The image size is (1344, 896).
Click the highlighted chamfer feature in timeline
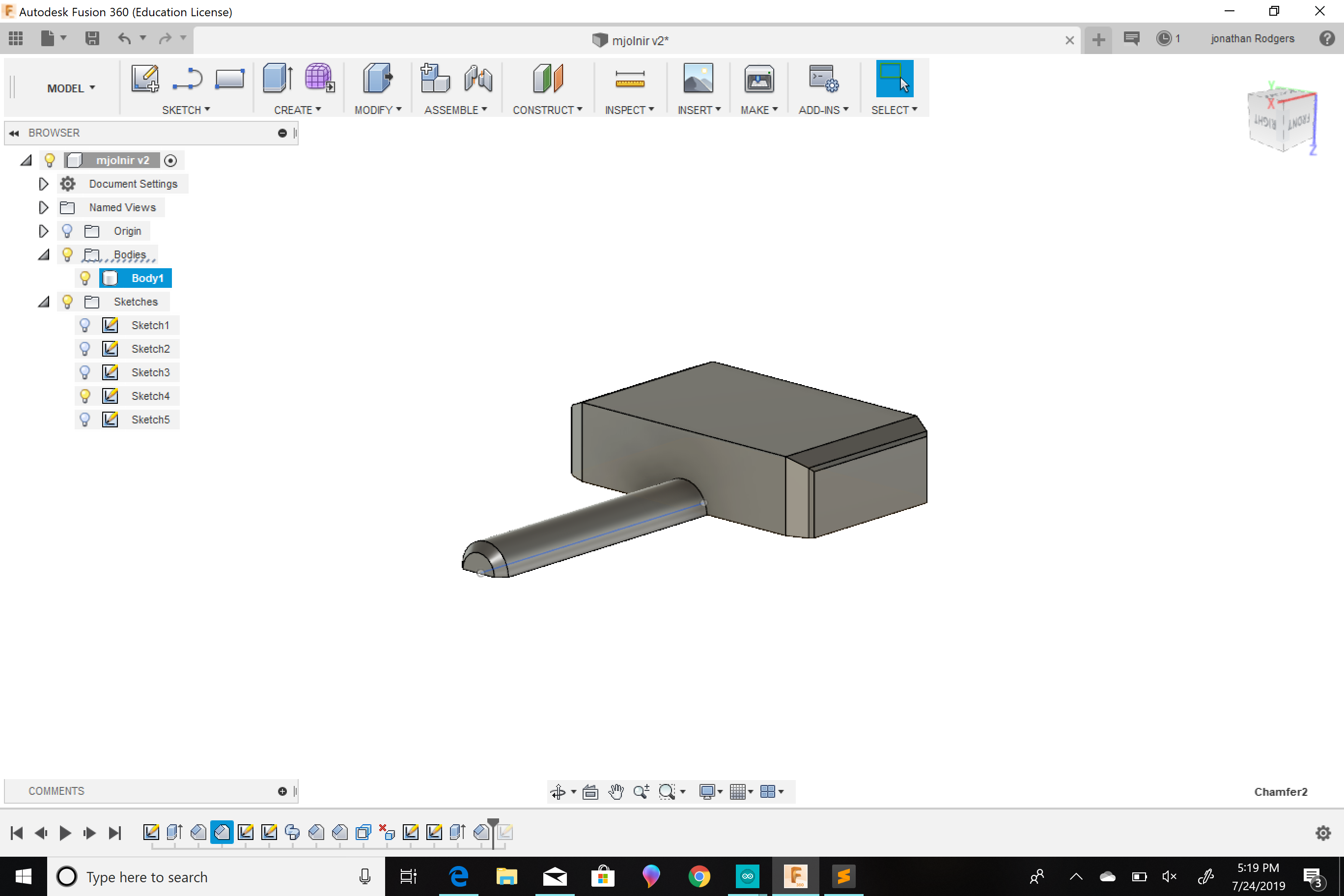(222, 832)
